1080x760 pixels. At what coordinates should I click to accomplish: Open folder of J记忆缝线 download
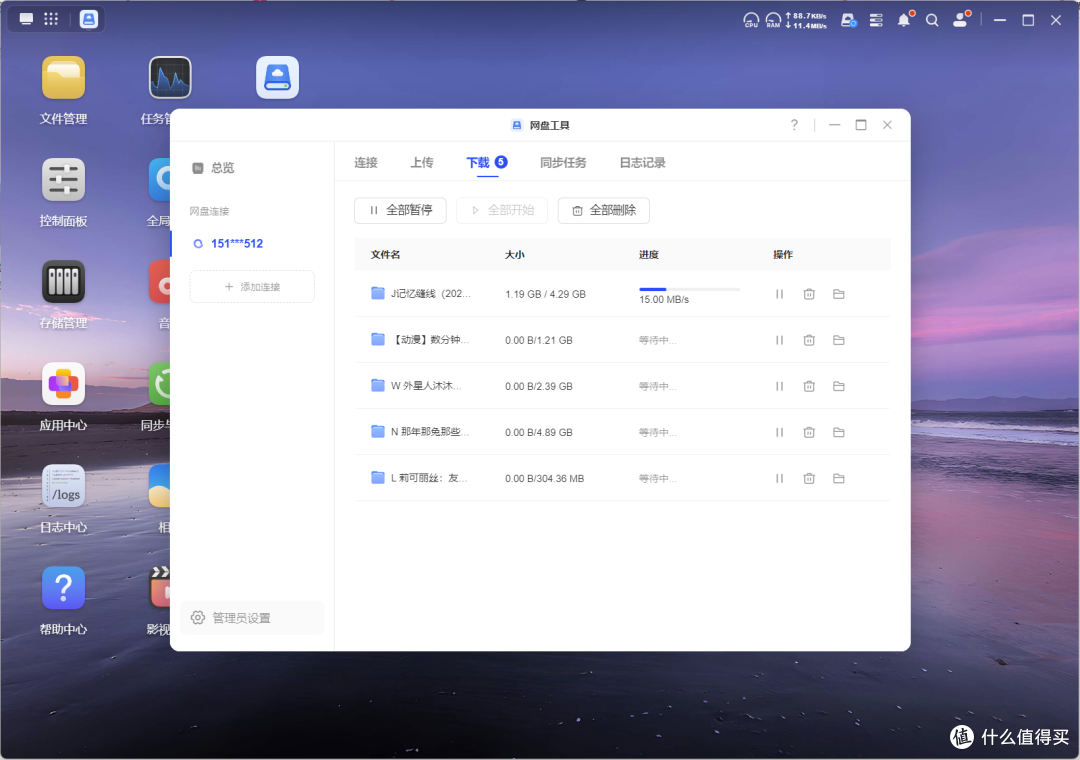(x=839, y=294)
